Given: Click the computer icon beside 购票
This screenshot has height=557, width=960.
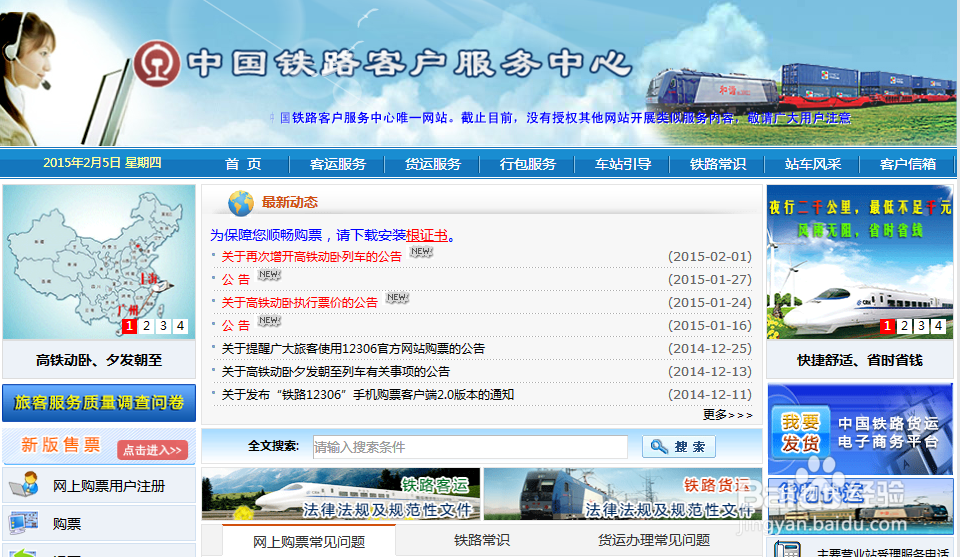Looking at the screenshot, I should tap(24, 523).
